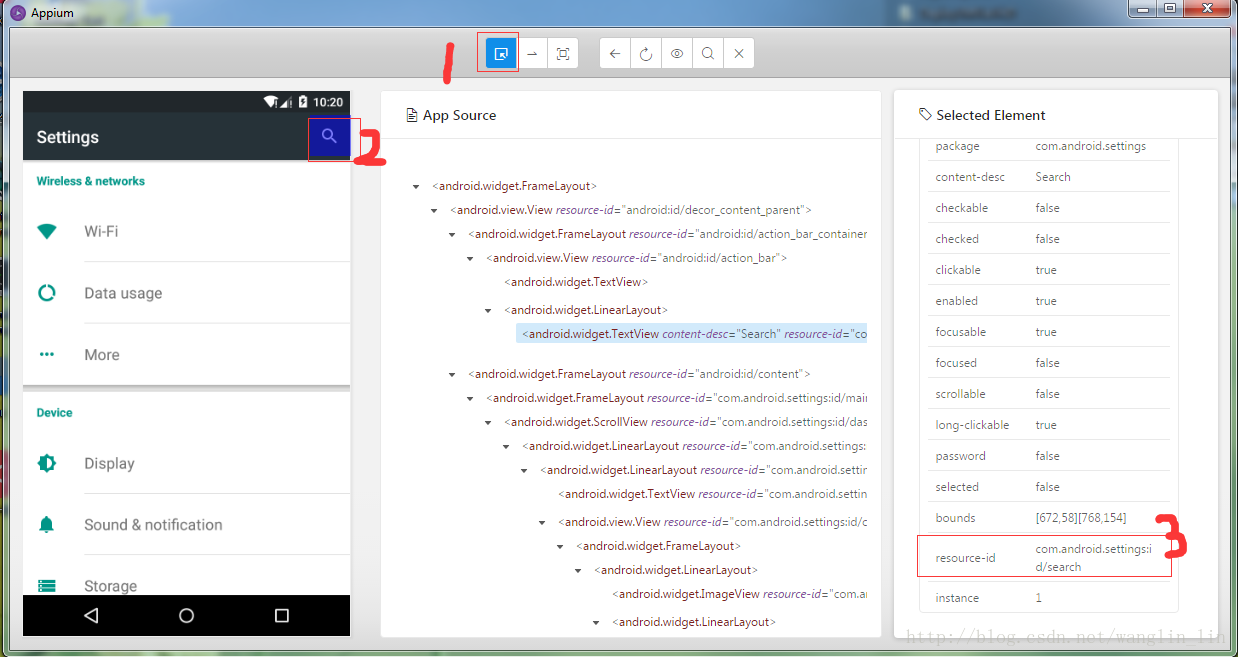Tap the Search magnifier in Settings

click(329, 136)
